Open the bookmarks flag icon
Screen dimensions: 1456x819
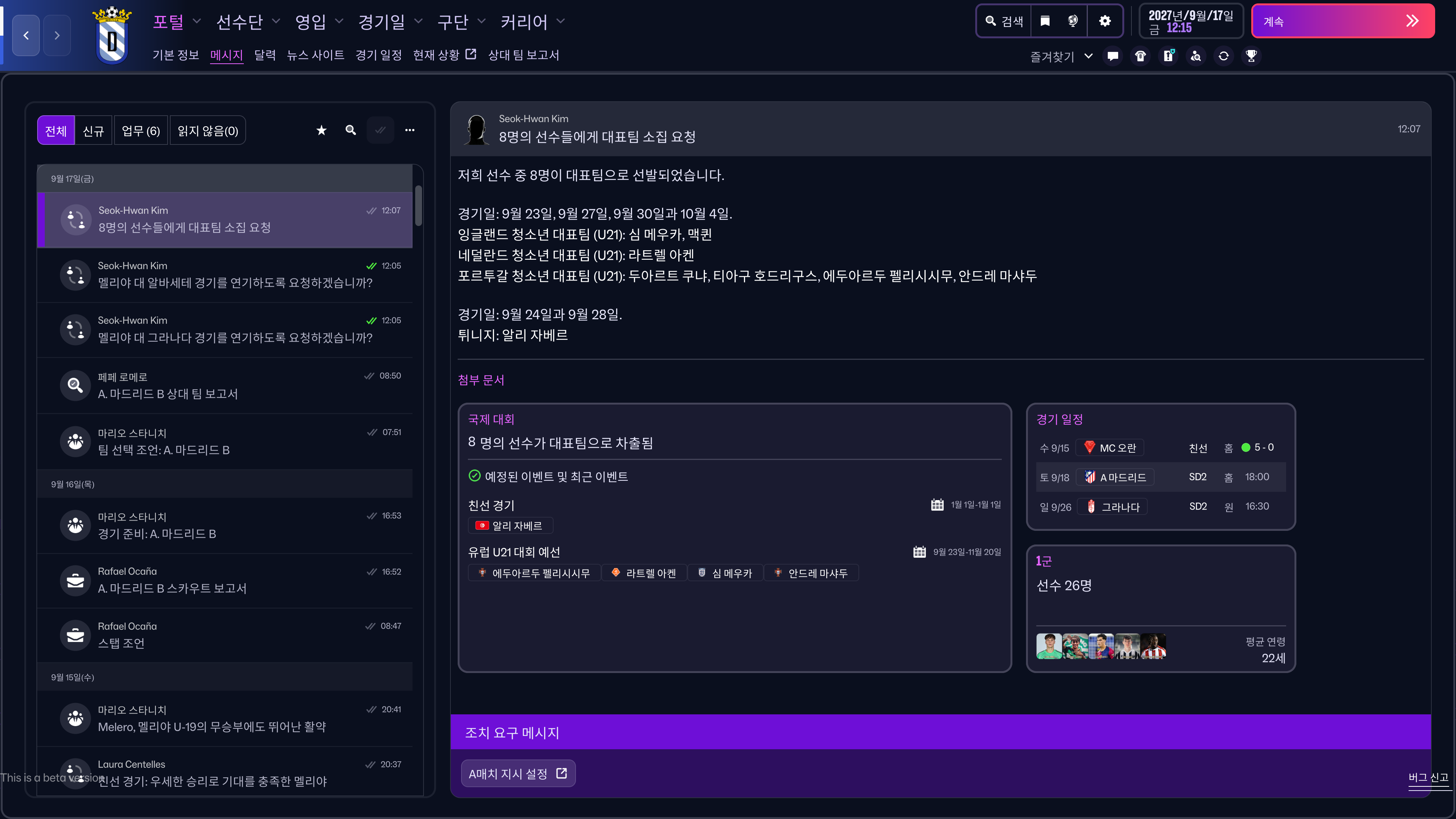1045,22
